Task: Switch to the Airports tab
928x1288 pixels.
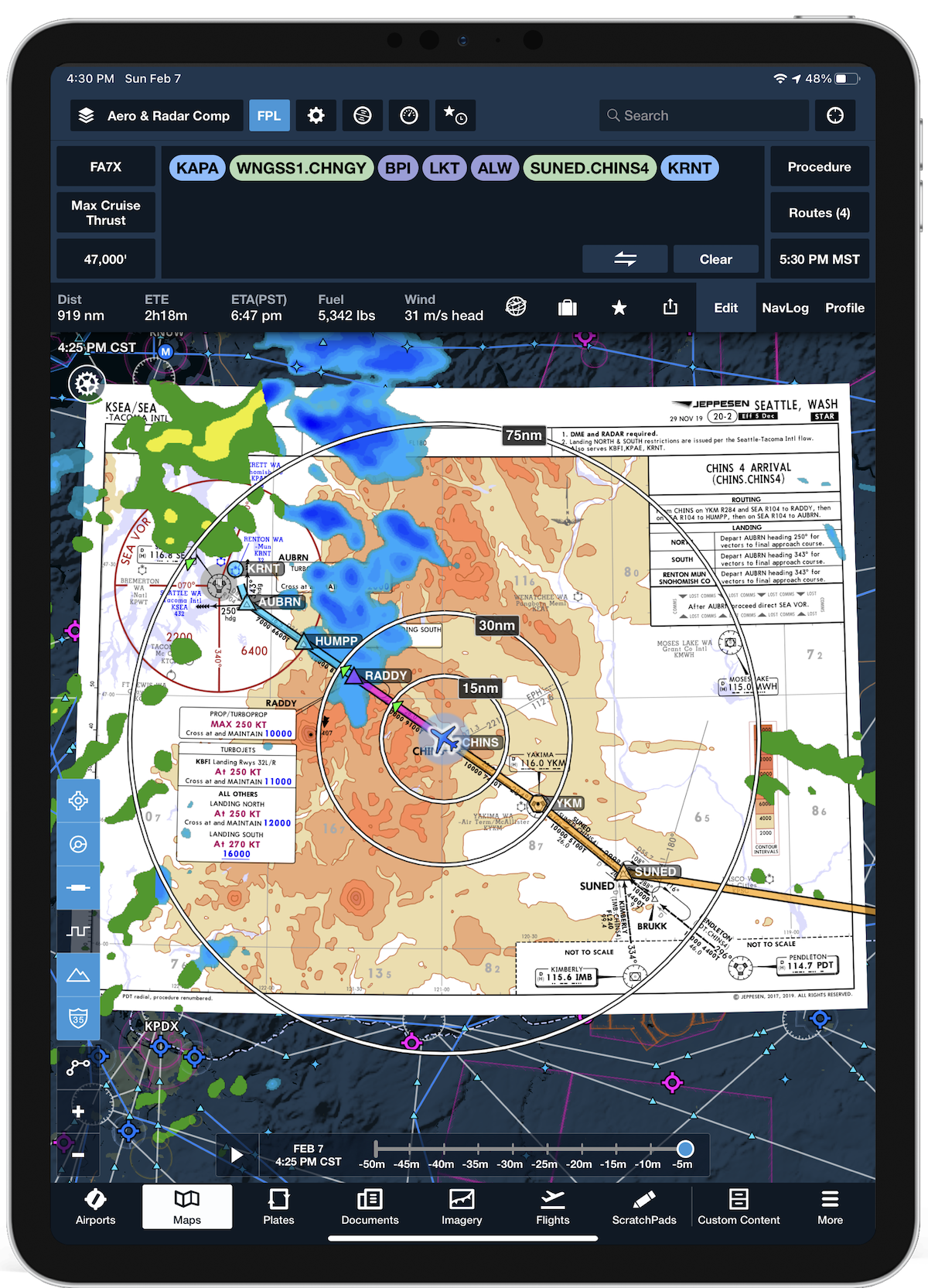Action: click(96, 1207)
